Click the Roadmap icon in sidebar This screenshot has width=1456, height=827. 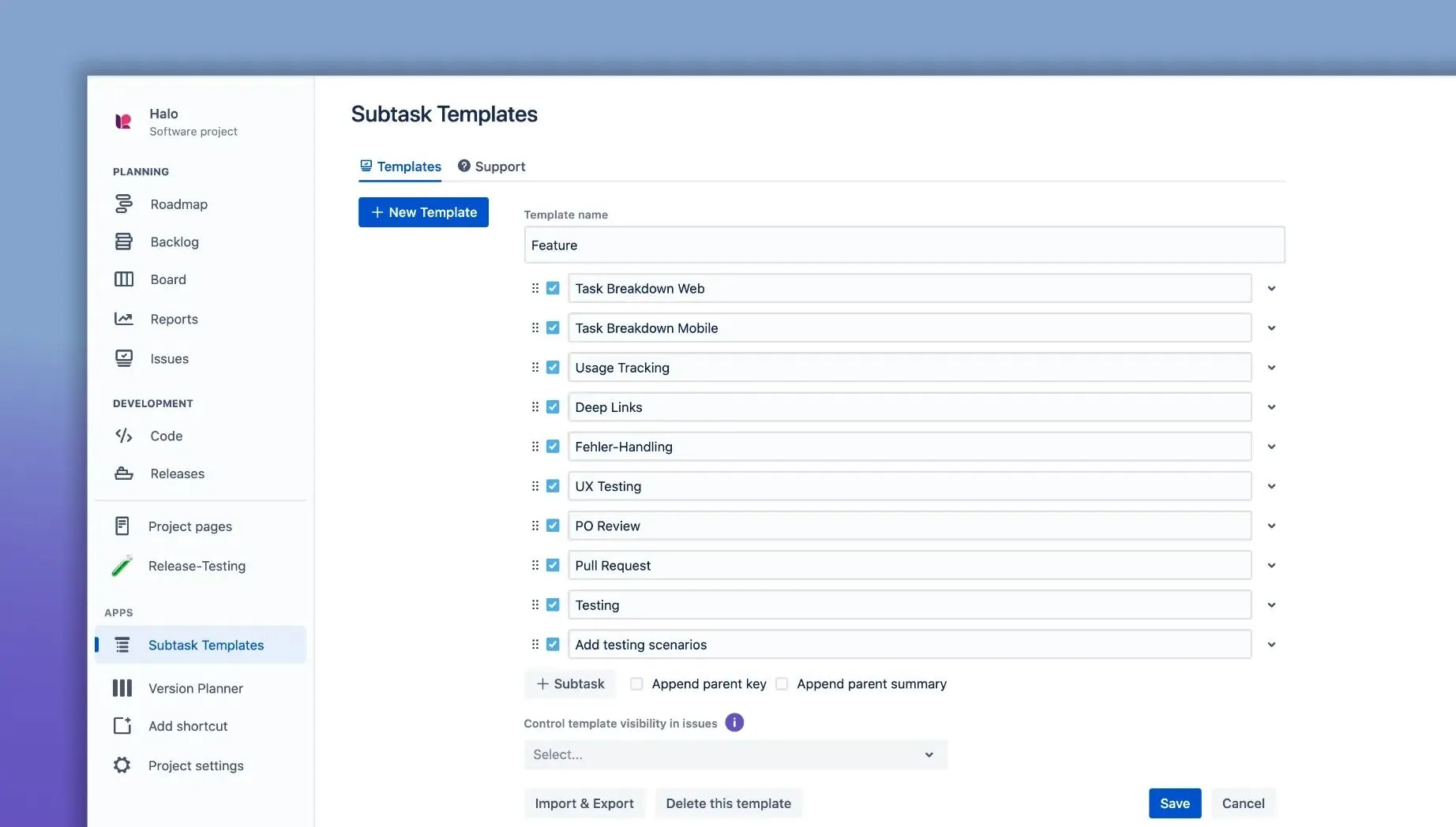123,204
